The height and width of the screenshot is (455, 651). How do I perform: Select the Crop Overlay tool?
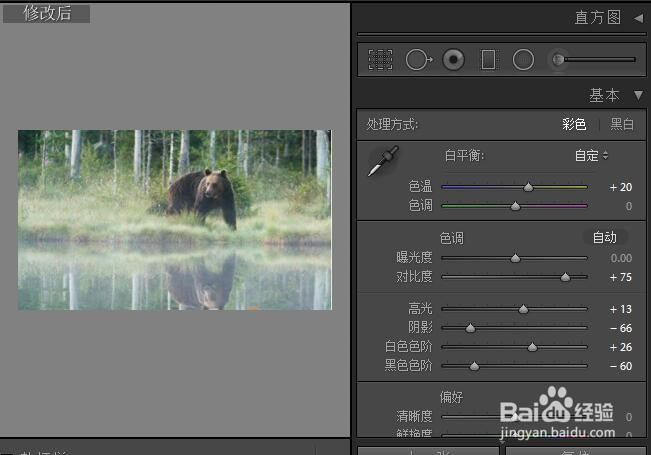click(x=380, y=60)
